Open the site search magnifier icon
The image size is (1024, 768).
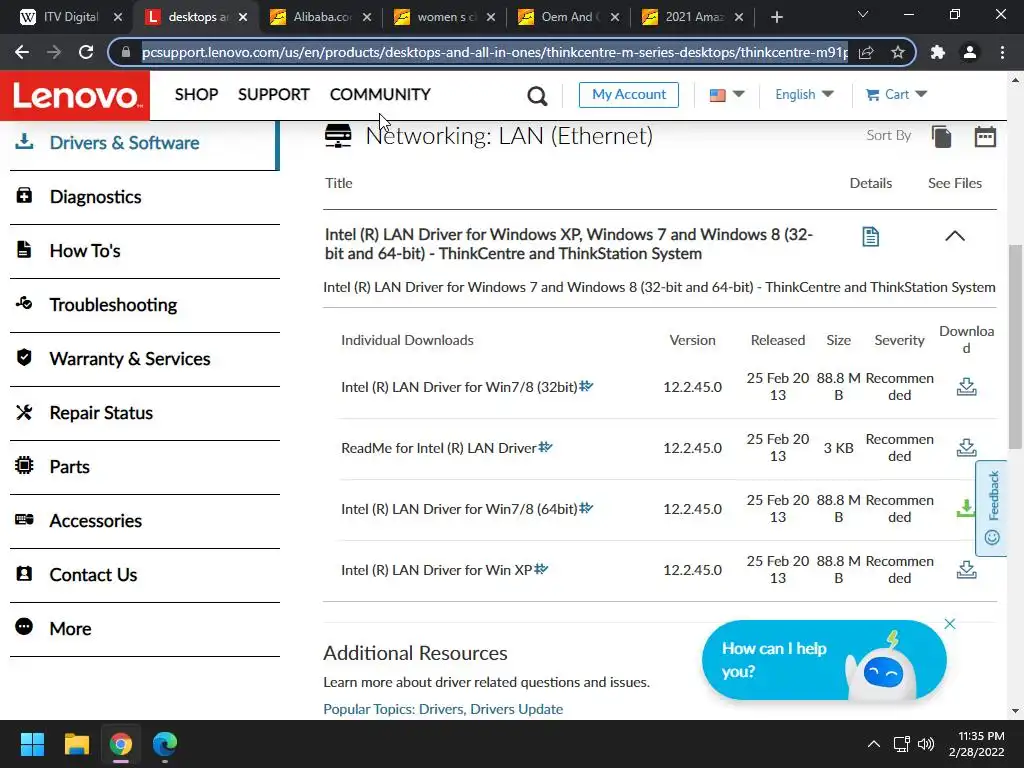pos(537,96)
